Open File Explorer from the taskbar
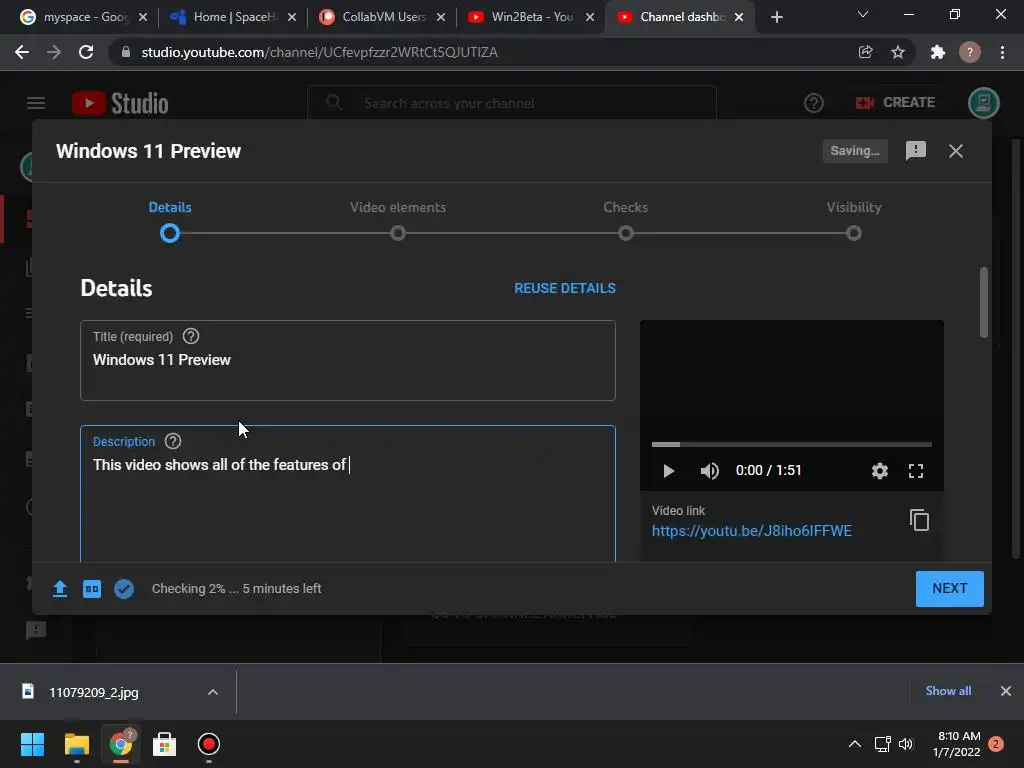 tap(76, 744)
